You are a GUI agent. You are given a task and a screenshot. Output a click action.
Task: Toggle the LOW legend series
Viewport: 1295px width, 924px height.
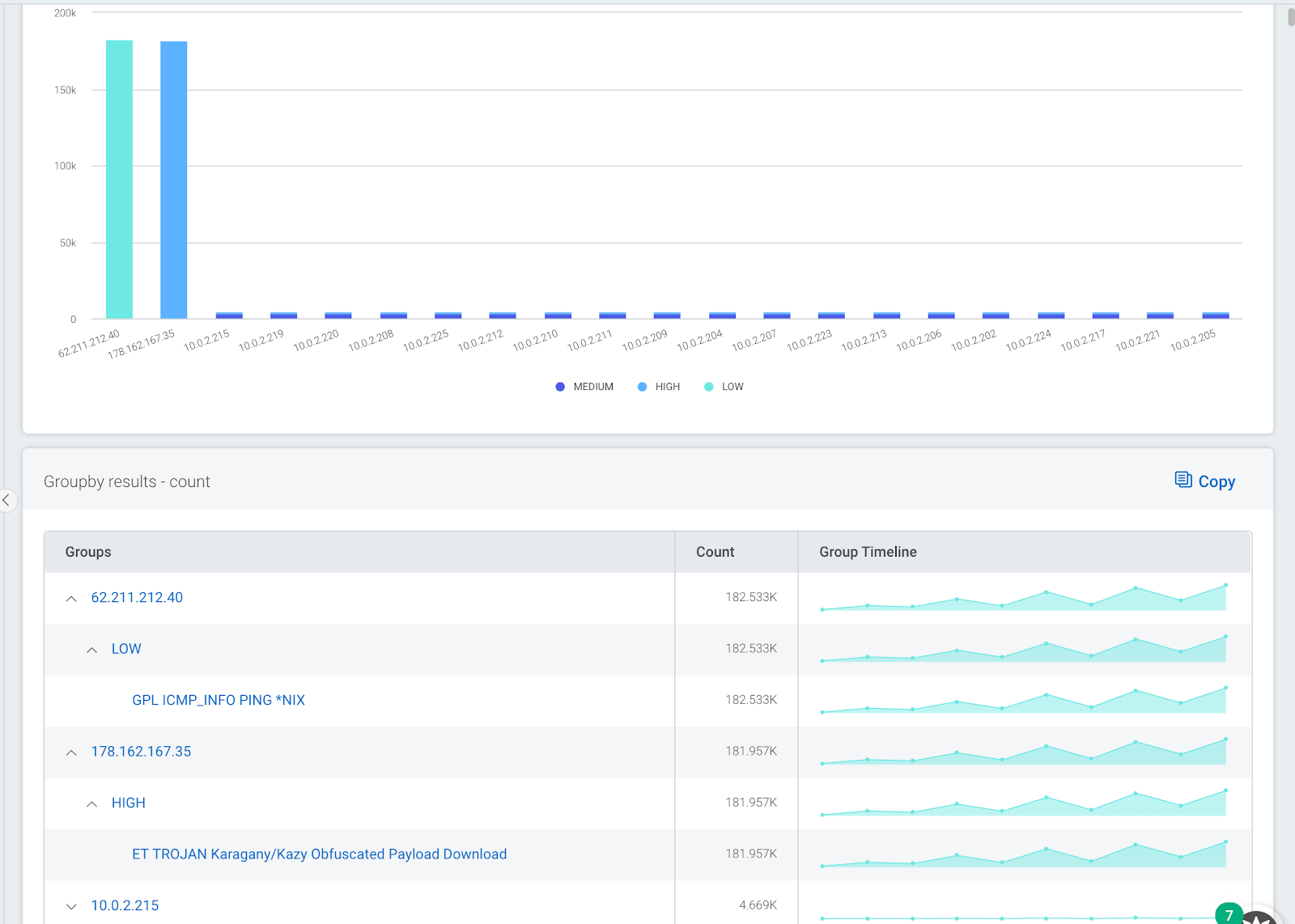[x=724, y=387]
